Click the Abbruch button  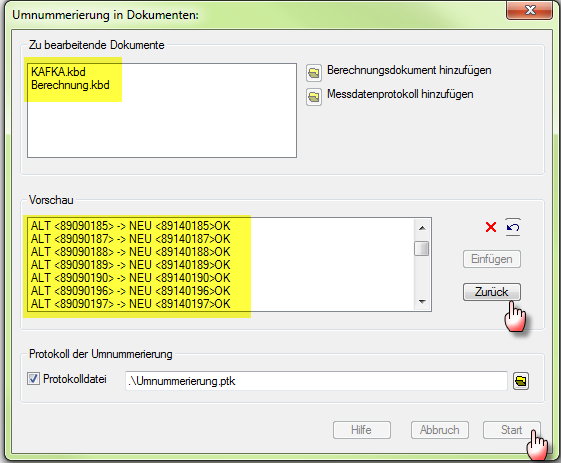[x=440, y=430]
